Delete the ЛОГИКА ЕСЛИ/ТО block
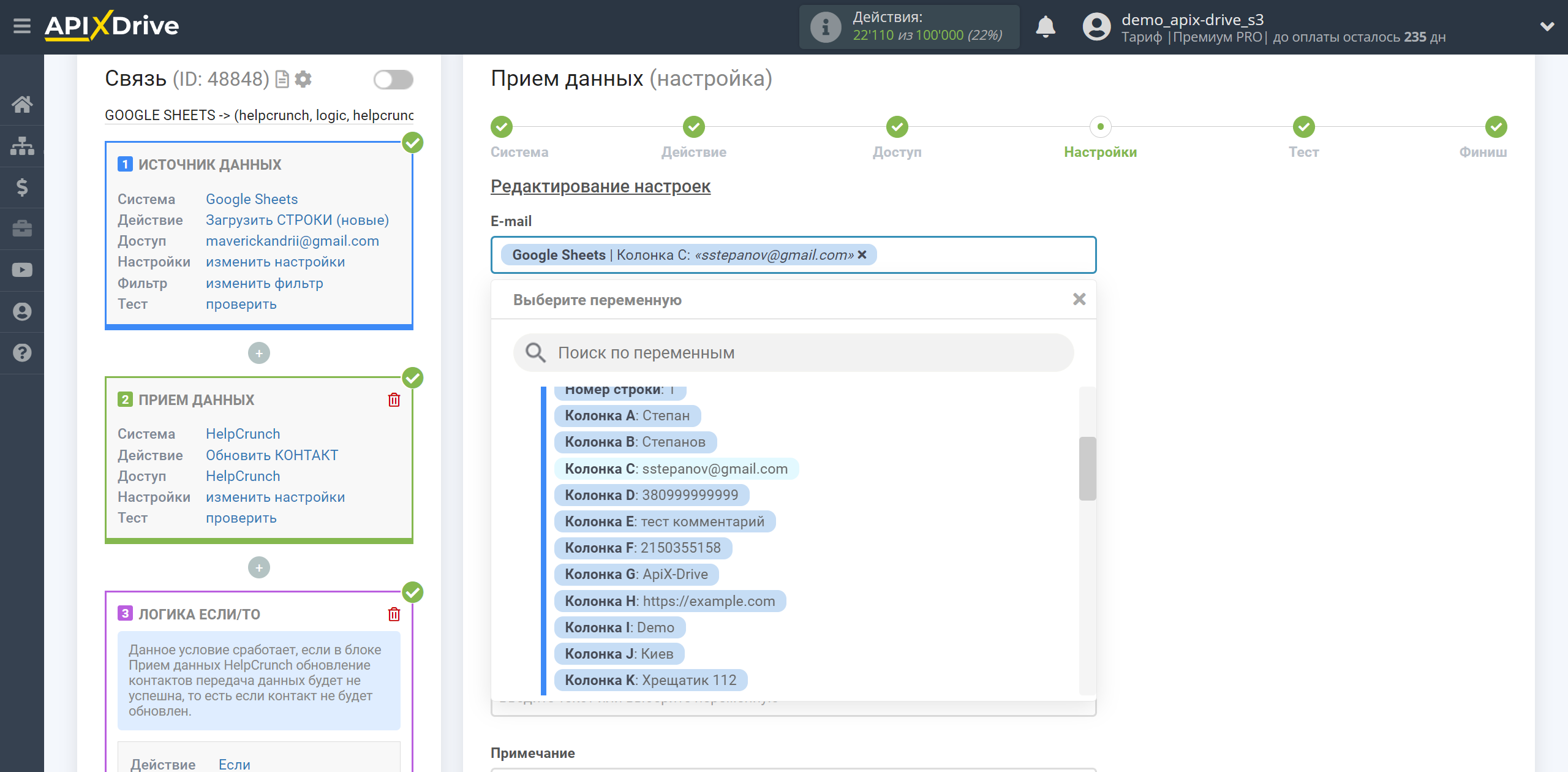Screen dimensions: 1568x772 394,614
